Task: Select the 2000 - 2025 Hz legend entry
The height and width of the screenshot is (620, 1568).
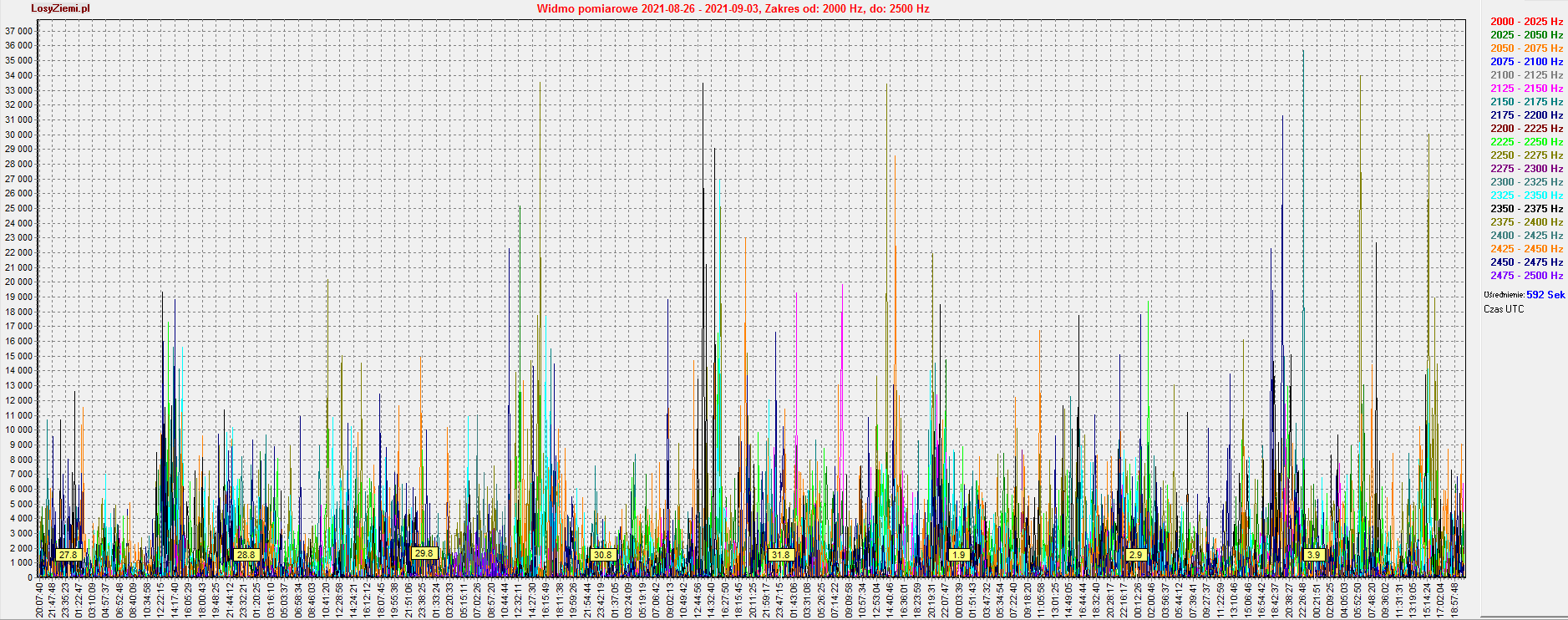Action: click(1526, 22)
